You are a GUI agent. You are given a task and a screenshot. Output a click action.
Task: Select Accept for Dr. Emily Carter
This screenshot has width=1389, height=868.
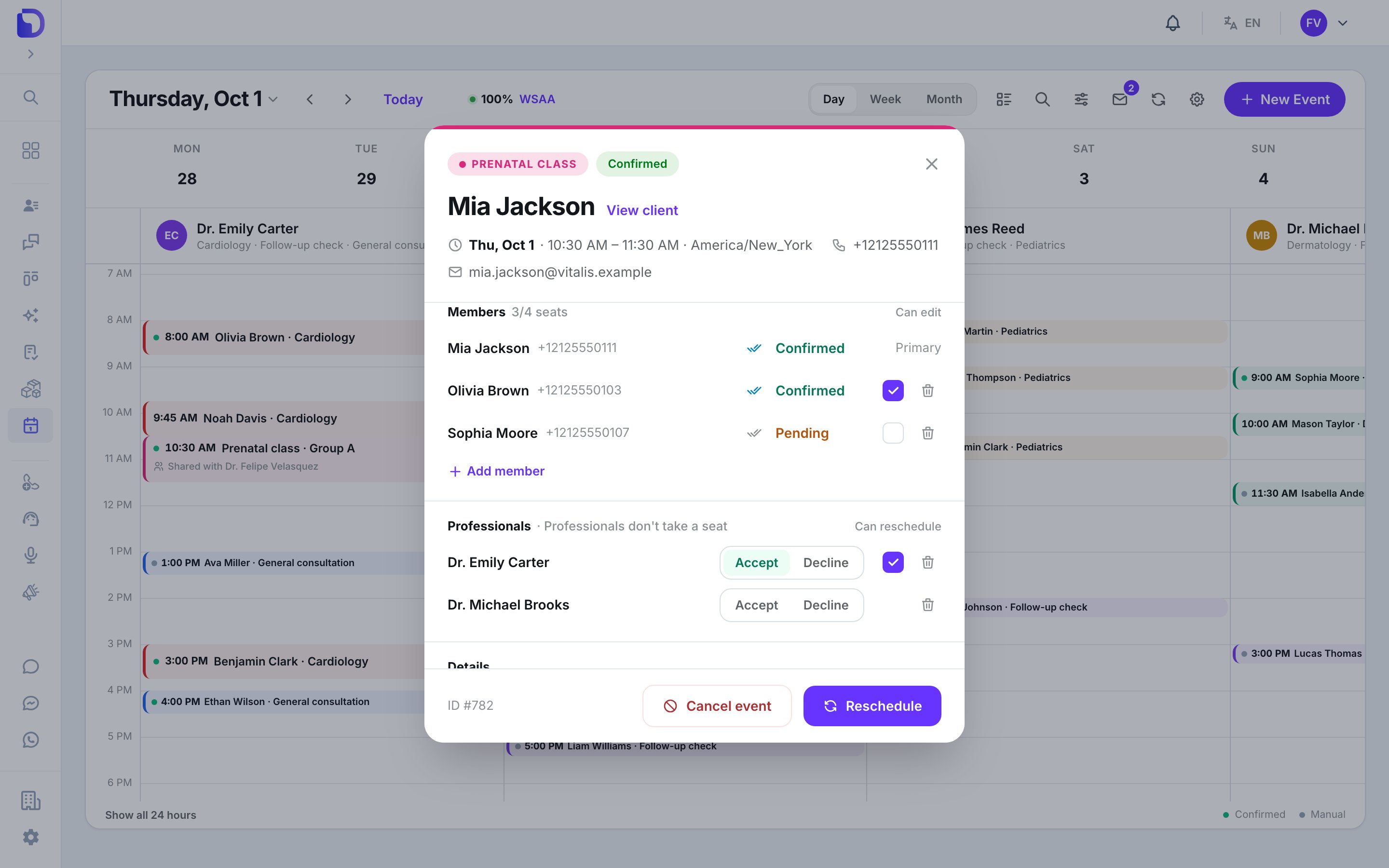tap(757, 563)
